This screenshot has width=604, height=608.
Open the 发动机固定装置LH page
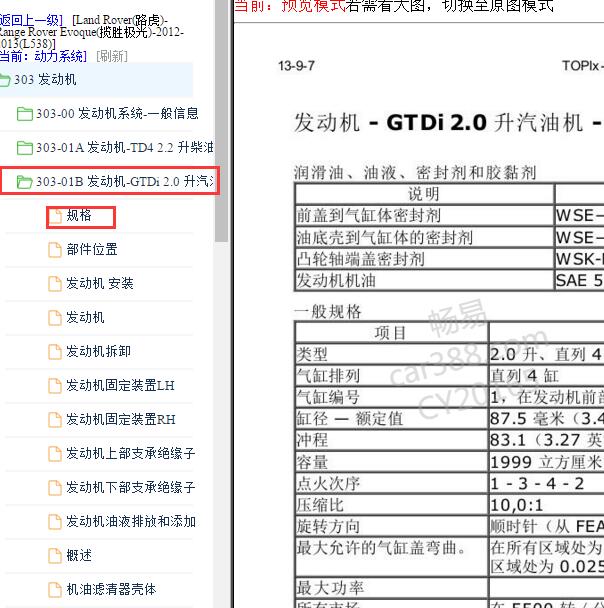click(x=120, y=385)
